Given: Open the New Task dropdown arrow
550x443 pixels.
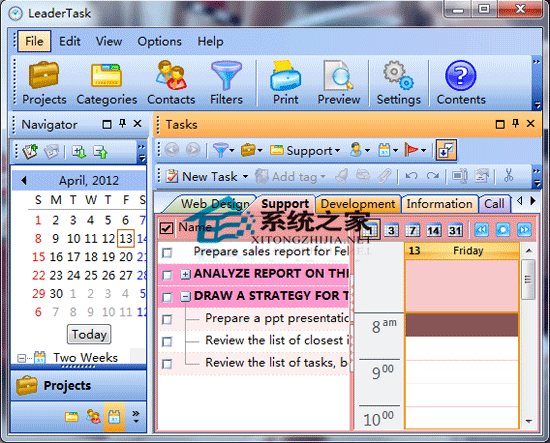Looking at the screenshot, I should coord(245,176).
